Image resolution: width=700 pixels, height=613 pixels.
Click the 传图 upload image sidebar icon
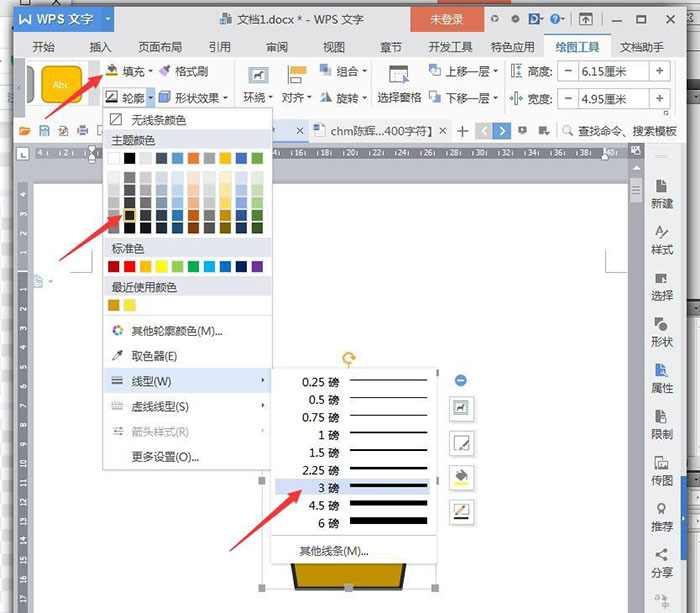(x=662, y=468)
